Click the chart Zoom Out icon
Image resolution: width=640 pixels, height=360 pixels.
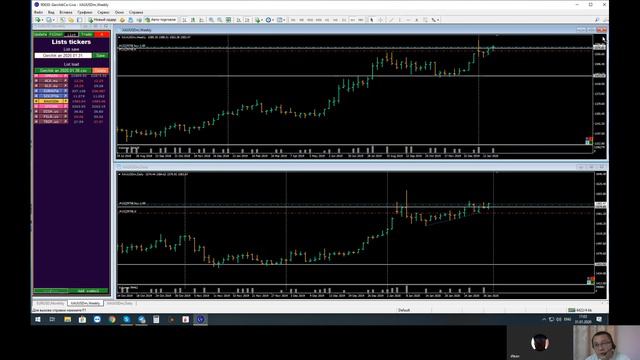(x=220, y=20)
